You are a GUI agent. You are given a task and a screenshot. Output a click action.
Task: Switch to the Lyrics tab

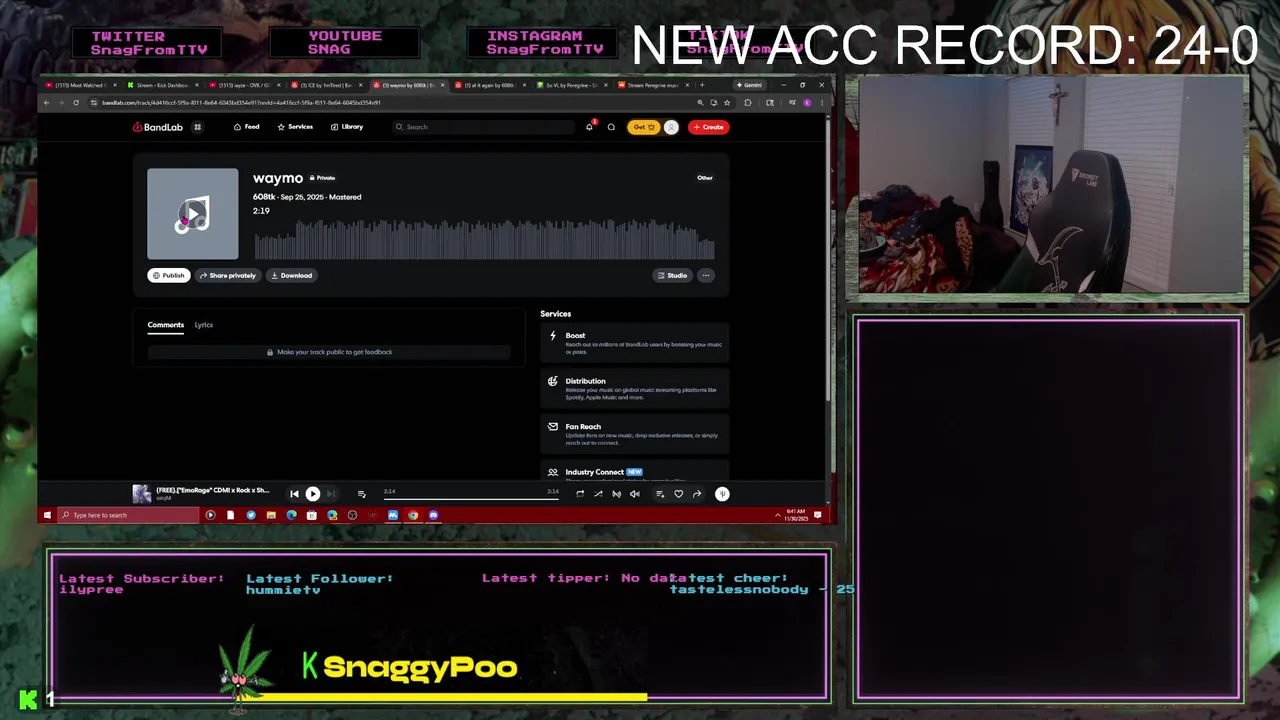tap(204, 325)
